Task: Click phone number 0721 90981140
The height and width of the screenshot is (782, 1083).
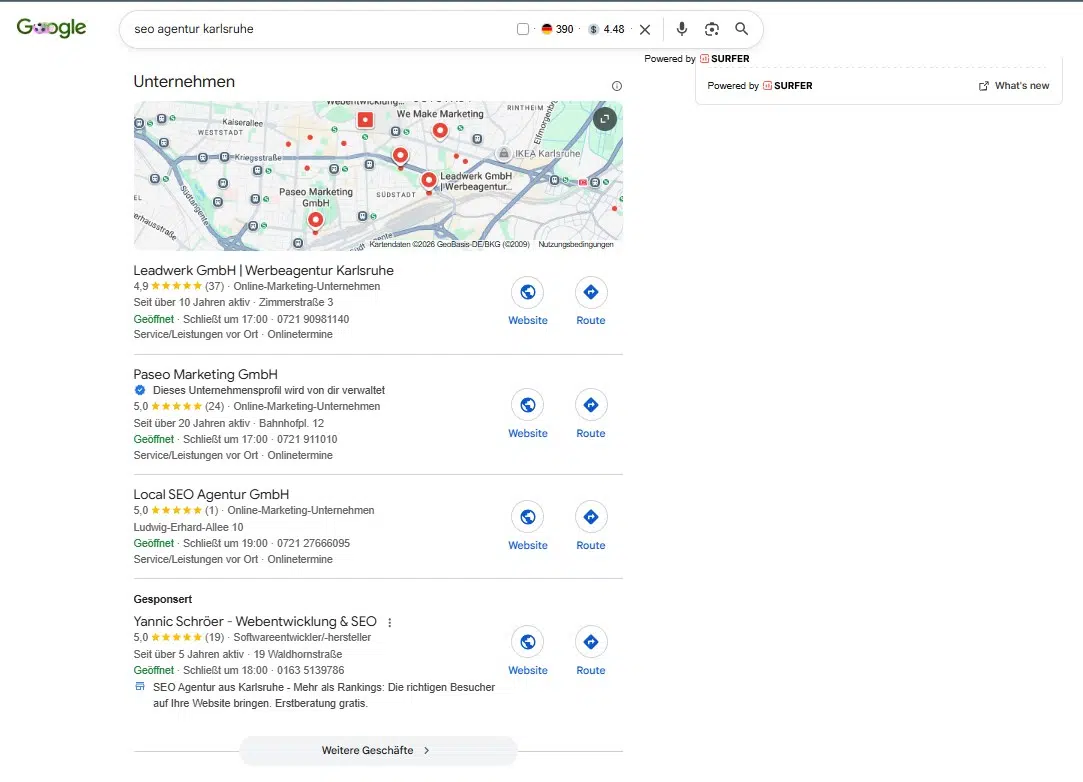Action: tap(313, 319)
